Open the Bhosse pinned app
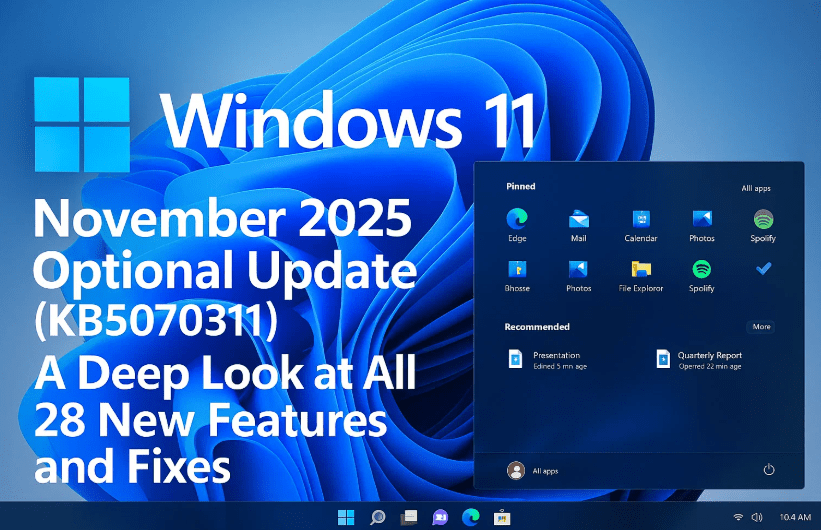 point(517,275)
